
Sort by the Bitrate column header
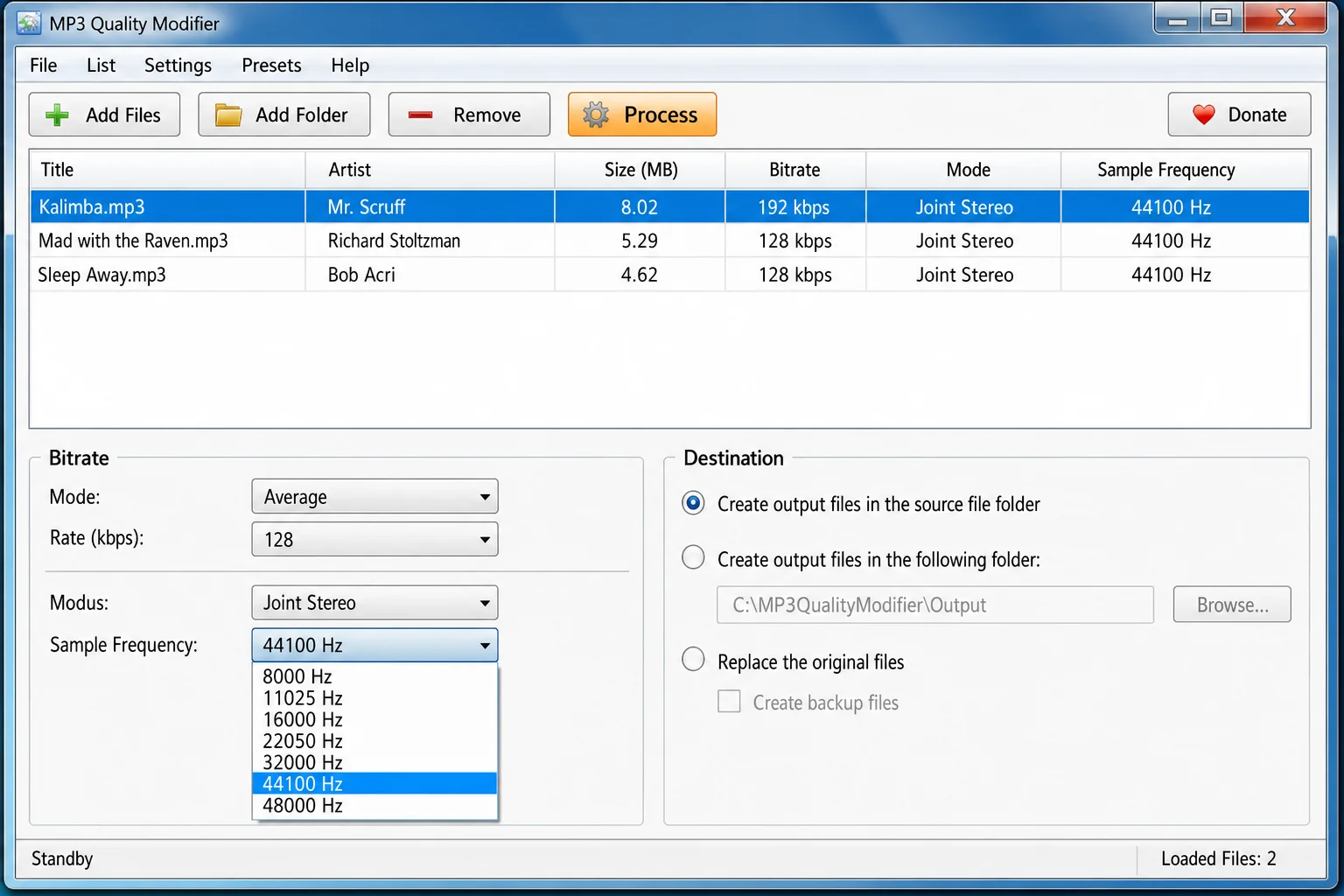tap(795, 170)
